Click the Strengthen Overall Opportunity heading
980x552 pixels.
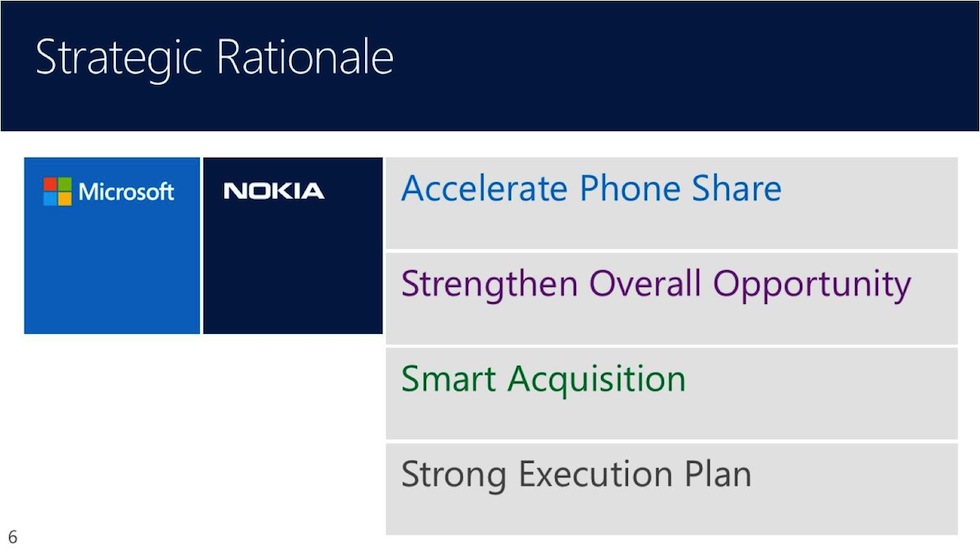click(x=655, y=285)
